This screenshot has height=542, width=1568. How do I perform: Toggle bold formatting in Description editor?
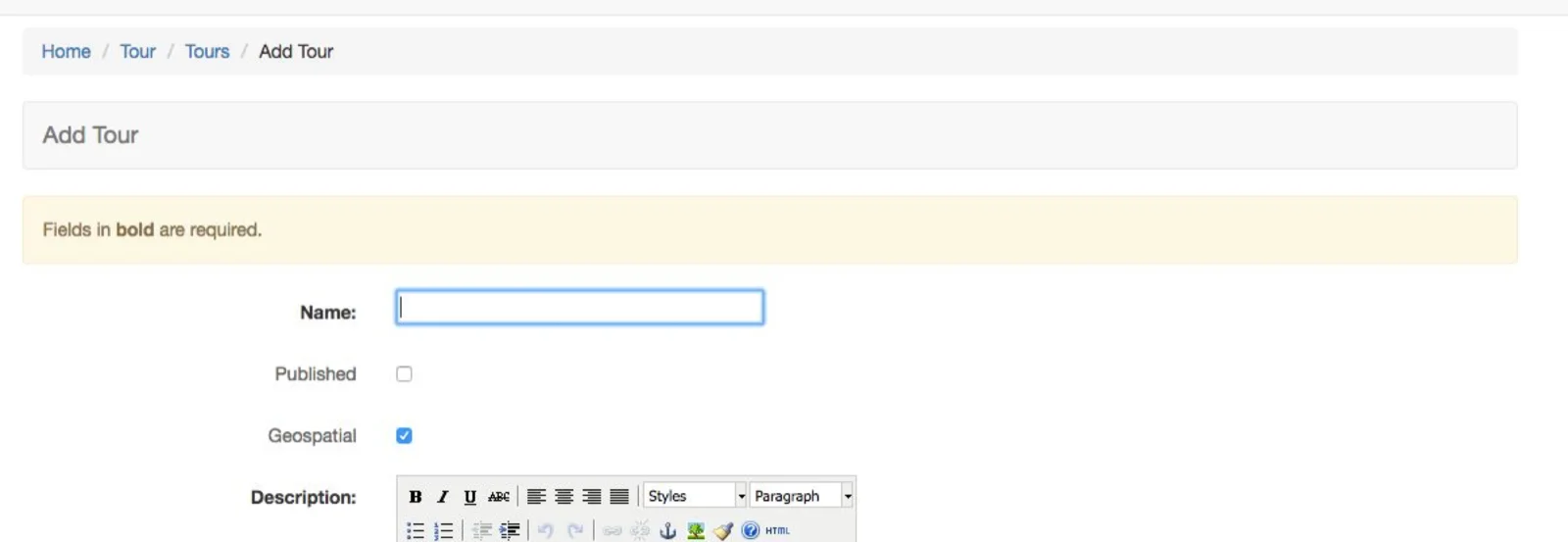[x=416, y=497]
